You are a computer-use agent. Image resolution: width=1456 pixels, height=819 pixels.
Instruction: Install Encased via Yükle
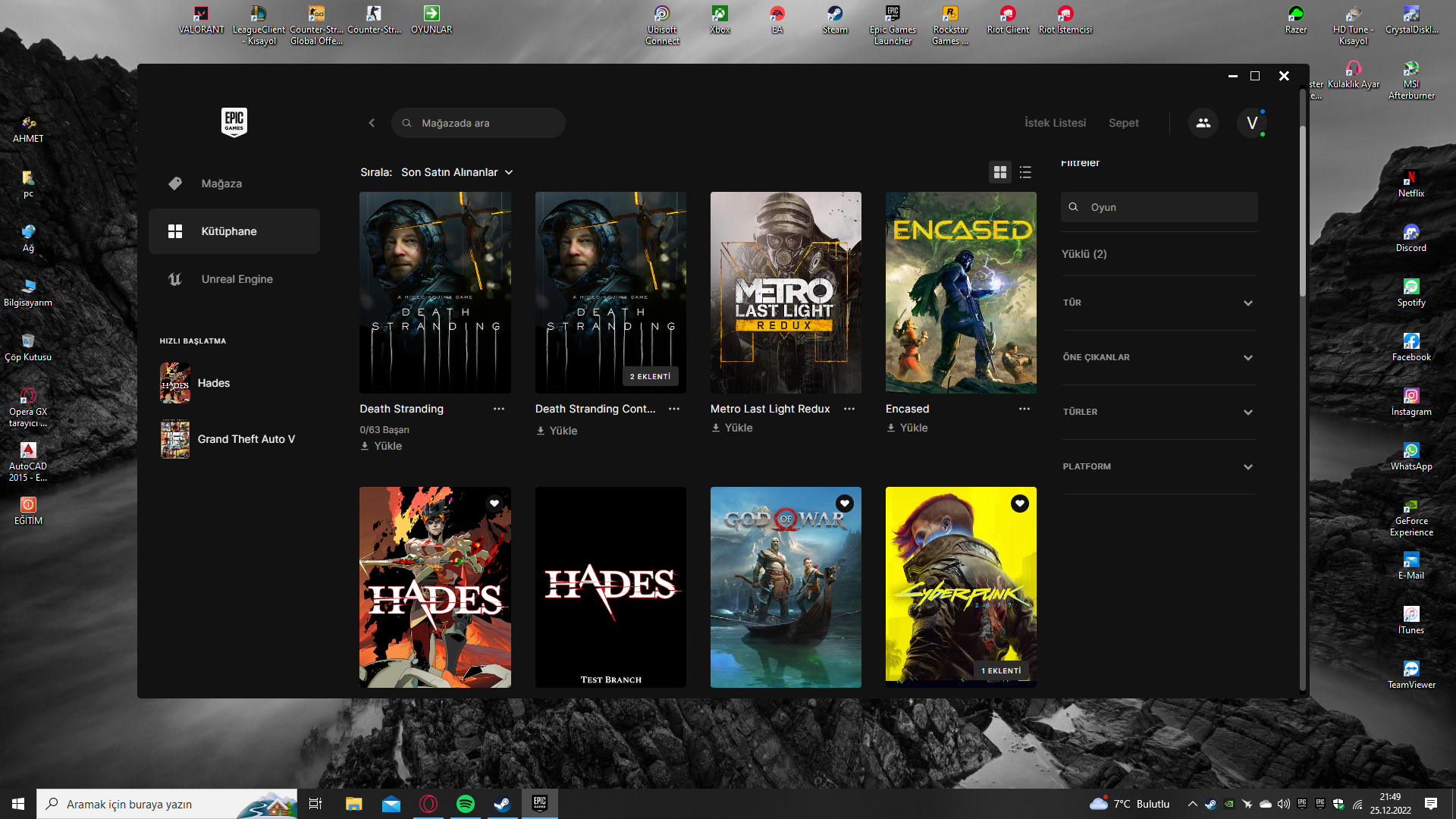[x=907, y=428]
